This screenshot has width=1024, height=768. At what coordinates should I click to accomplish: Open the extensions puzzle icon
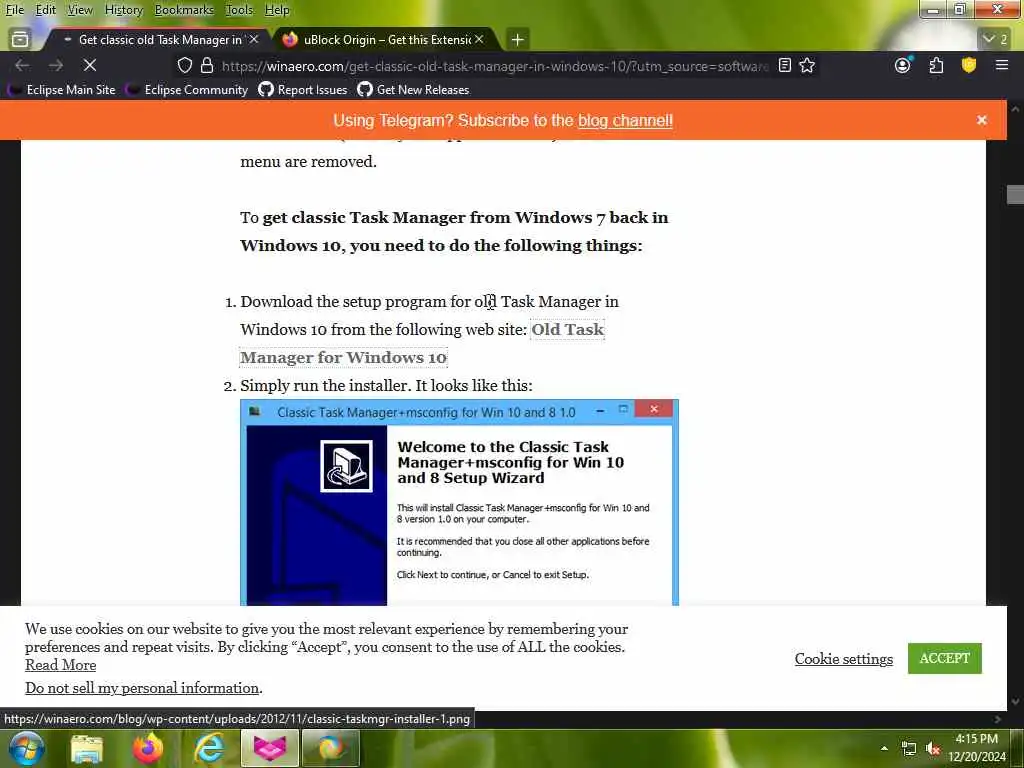[x=936, y=65]
